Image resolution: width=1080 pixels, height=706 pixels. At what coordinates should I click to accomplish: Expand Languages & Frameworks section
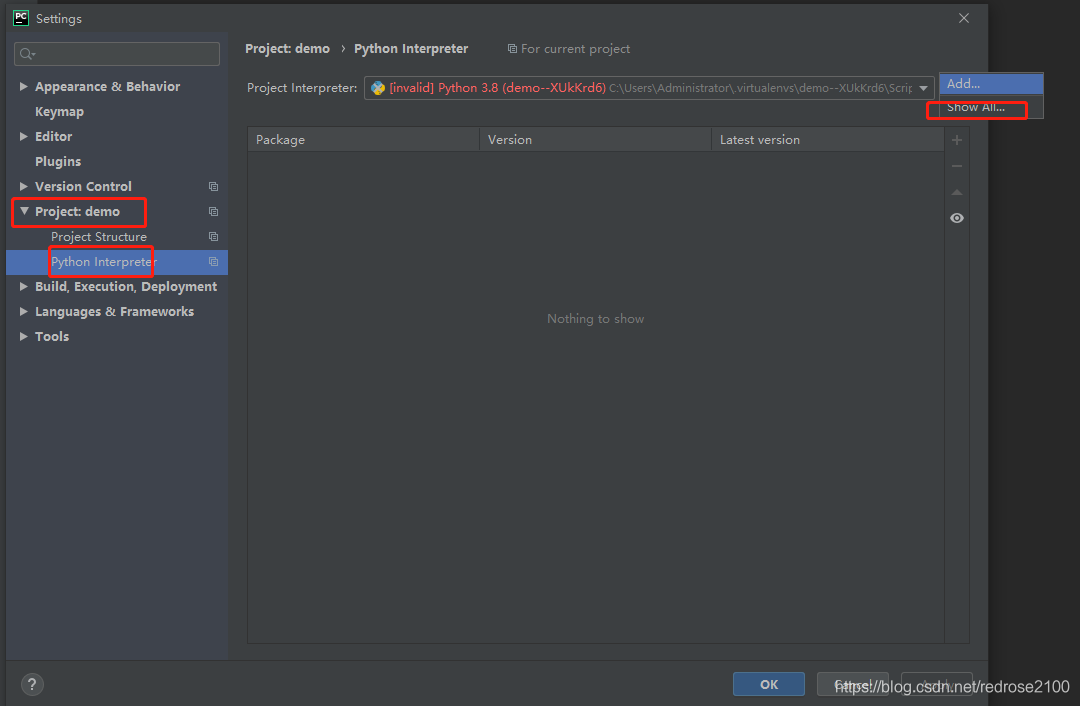(x=23, y=311)
